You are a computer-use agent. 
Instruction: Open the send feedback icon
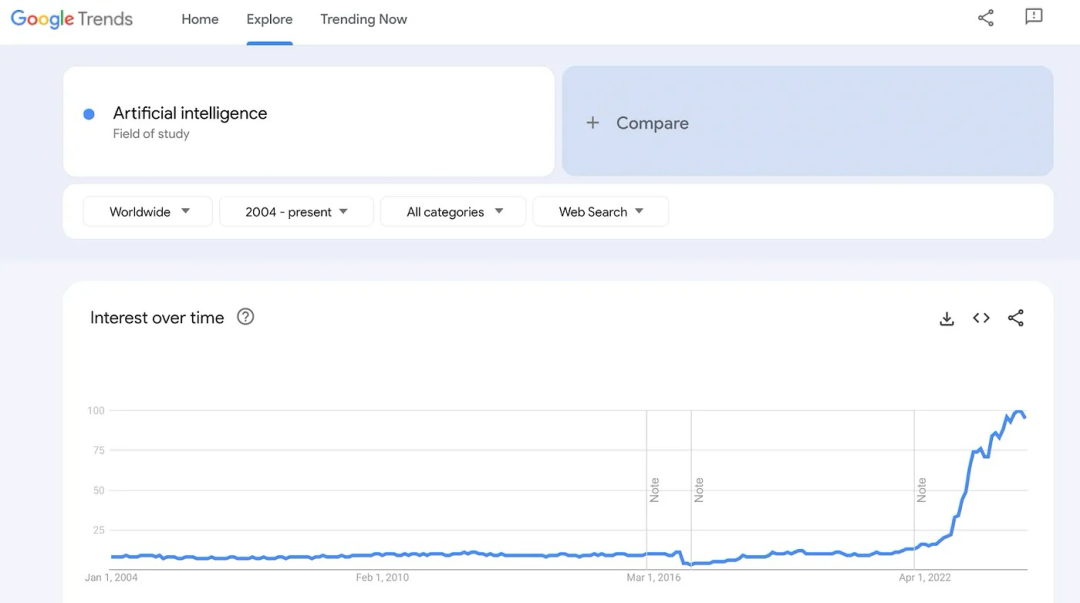coord(1034,17)
